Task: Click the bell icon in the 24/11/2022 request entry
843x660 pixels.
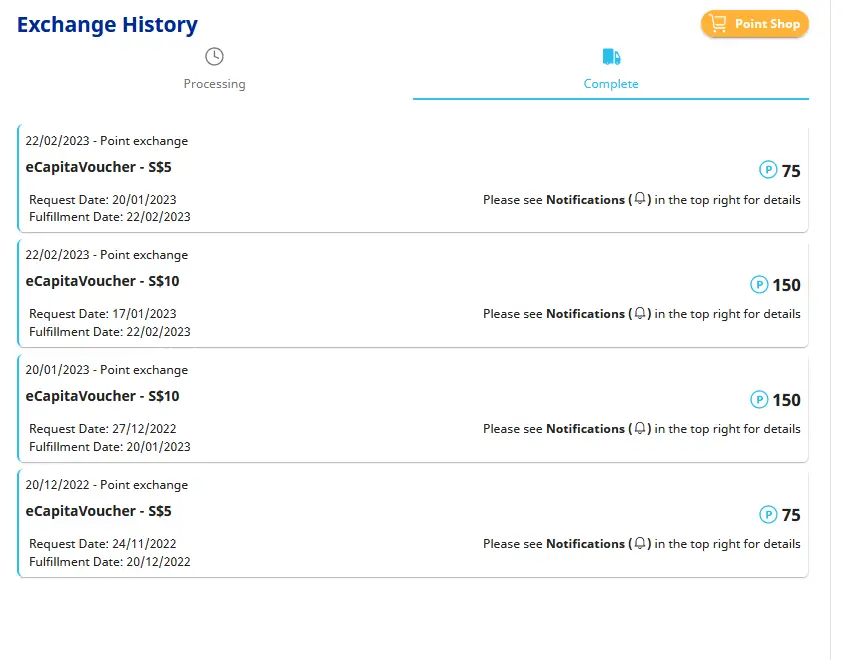Action: tap(640, 543)
